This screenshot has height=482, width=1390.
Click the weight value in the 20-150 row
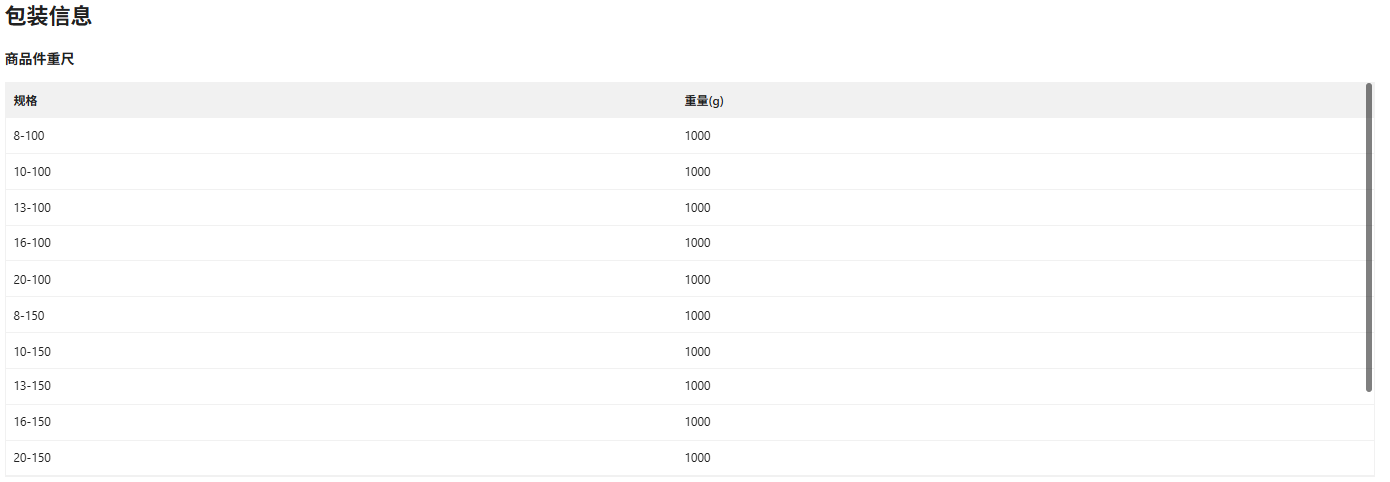point(698,458)
